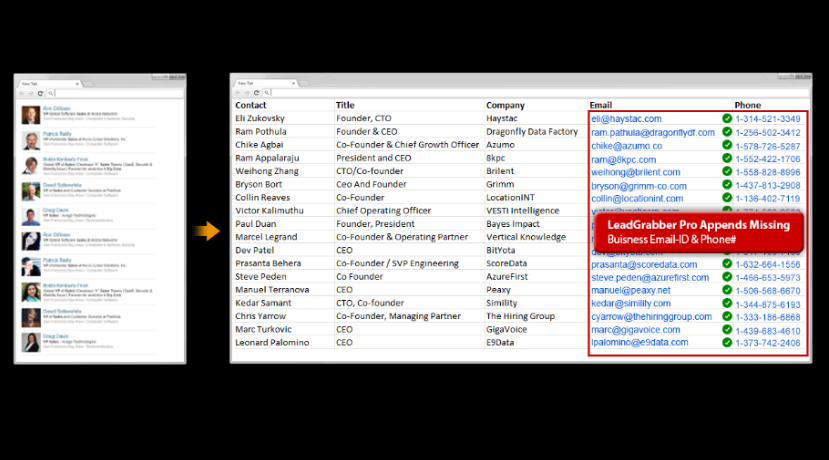Open email link ram.pathula@dragonflydf.com

pyautogui.click(x=653, y=133)
